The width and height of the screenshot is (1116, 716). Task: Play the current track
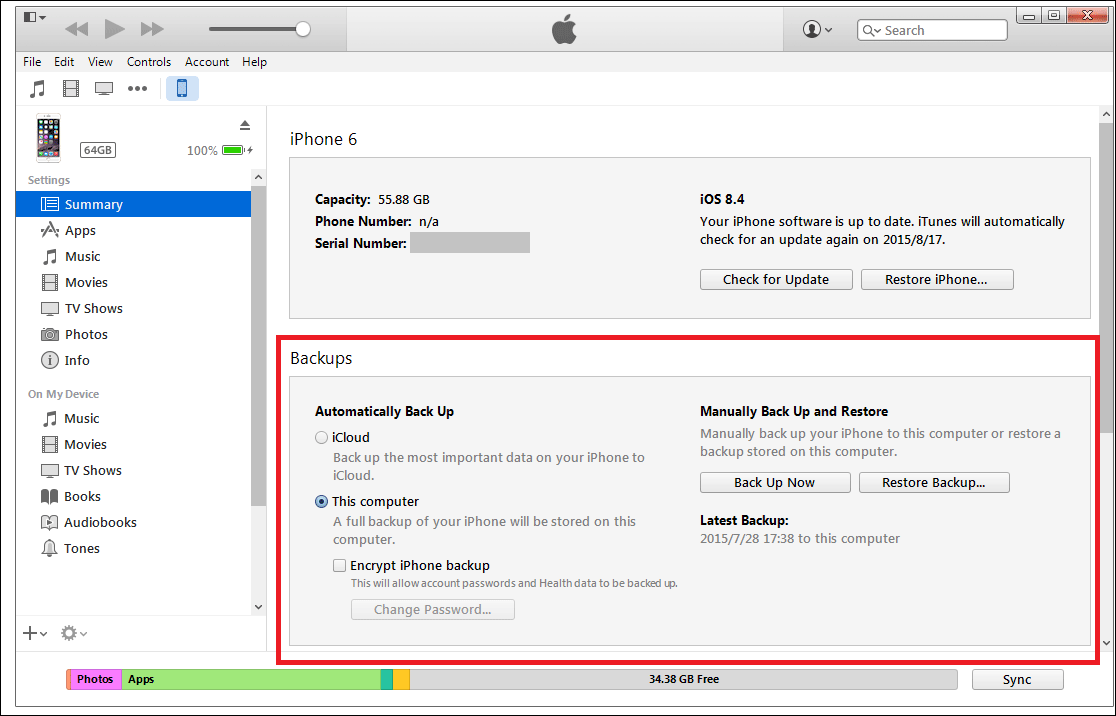click(x=115, y=29)
